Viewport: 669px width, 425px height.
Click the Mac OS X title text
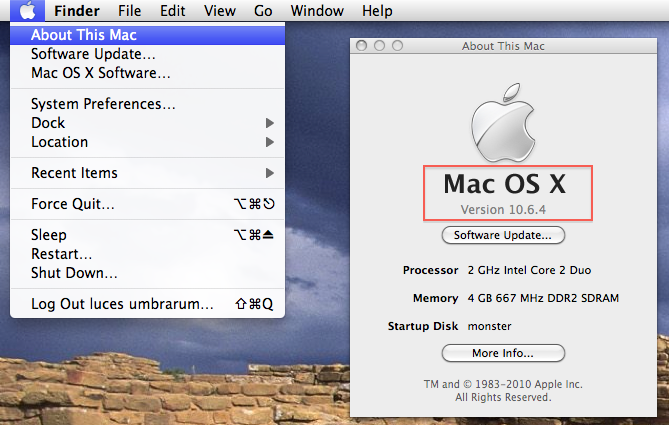[x=504, y=184]
